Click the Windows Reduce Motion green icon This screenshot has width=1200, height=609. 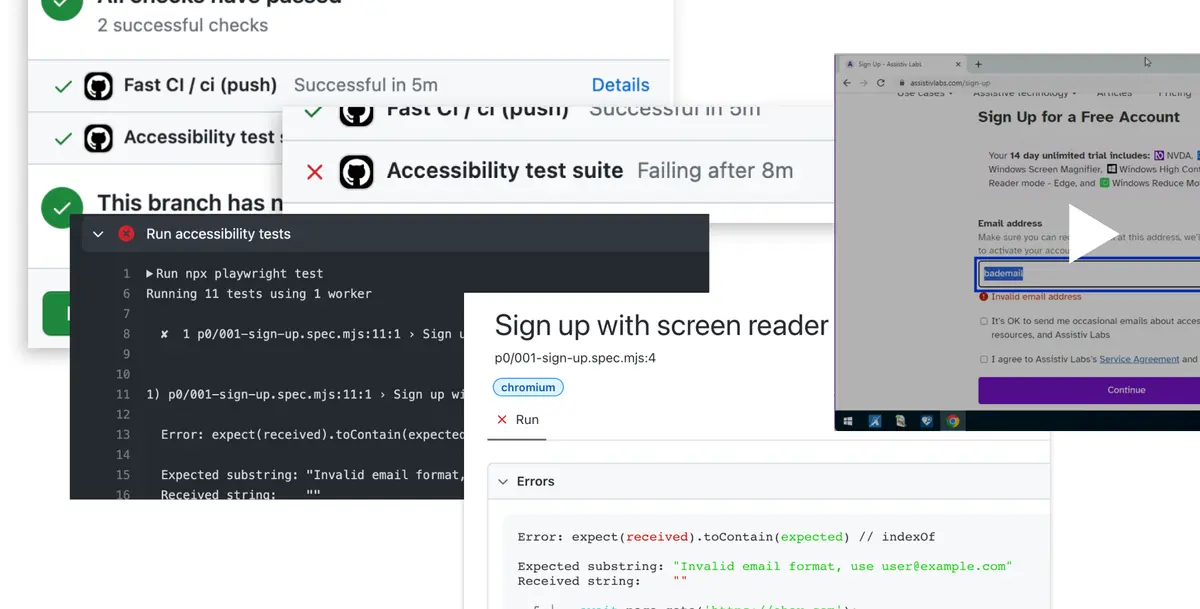[x=1105, y=183]
